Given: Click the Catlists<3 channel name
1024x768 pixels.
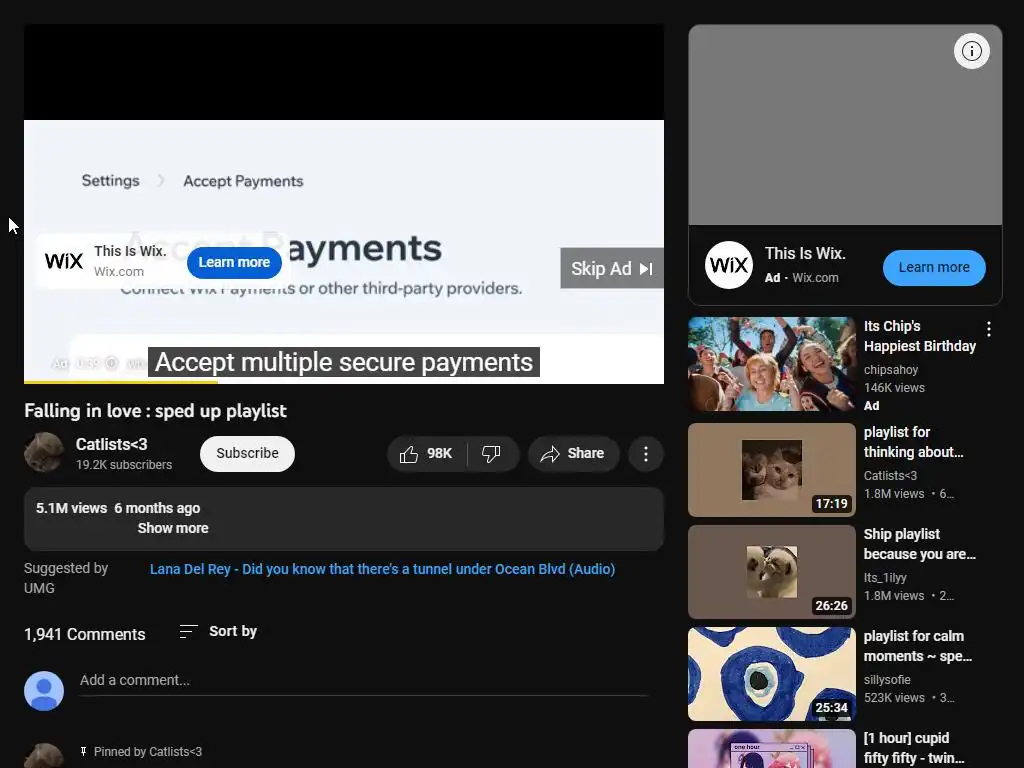Looking at the screenshot, I should point(112,445).
